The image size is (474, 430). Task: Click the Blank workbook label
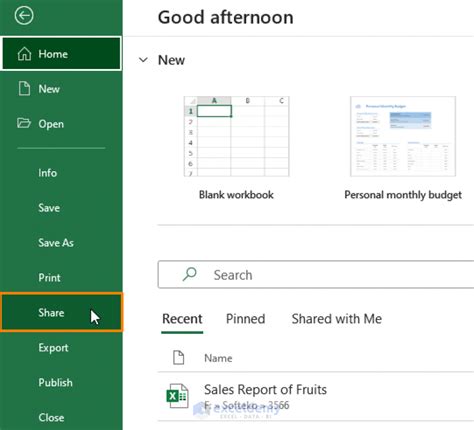(x=236, y=194)
